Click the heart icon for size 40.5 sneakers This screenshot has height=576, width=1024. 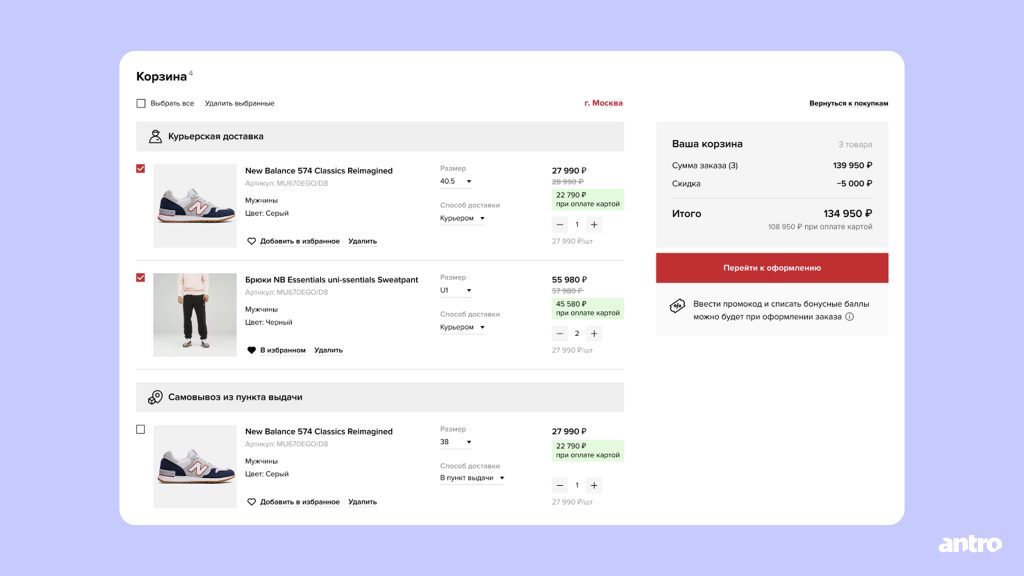pos(251,241)
